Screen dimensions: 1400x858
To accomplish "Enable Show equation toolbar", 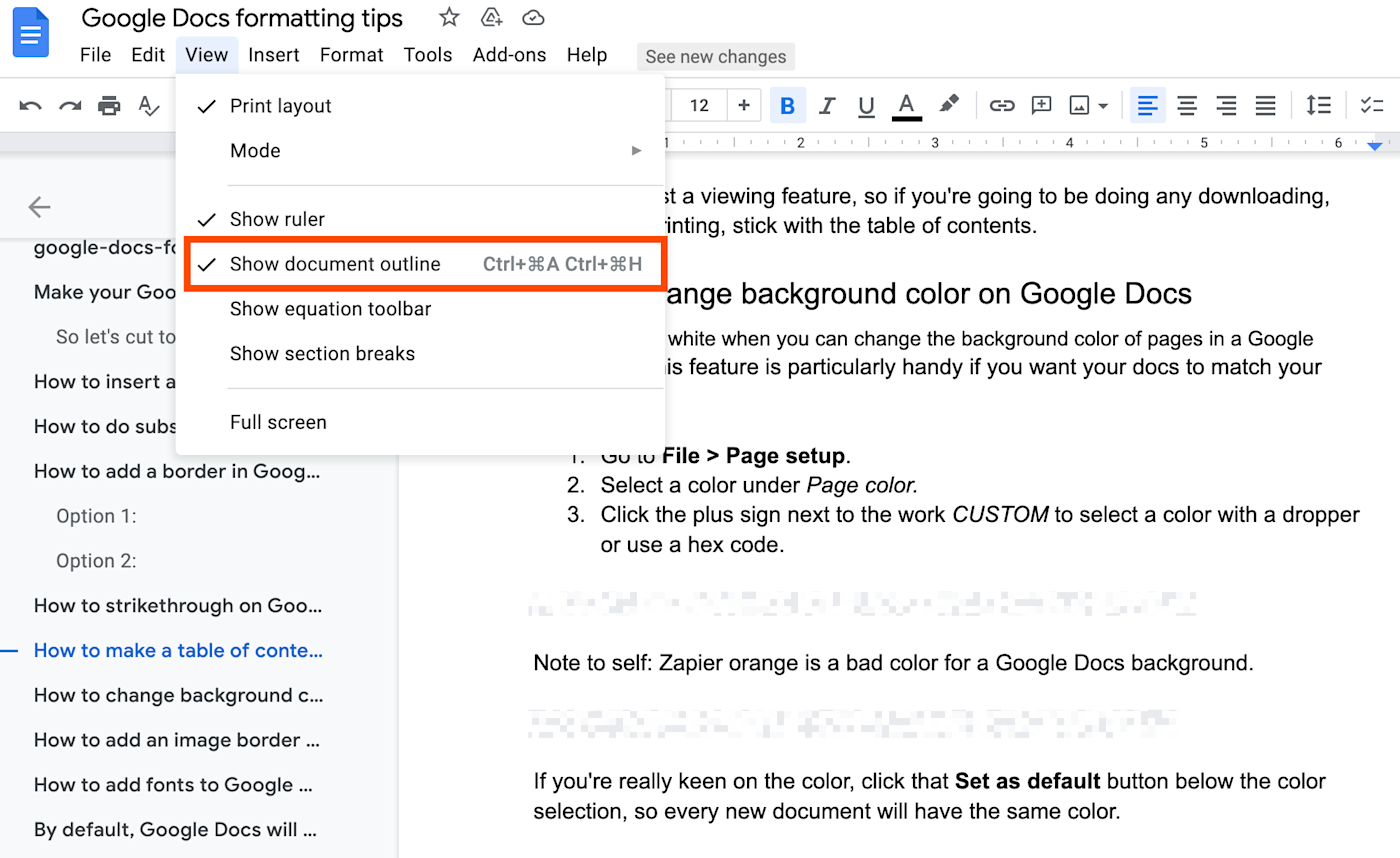I will coord(420,309).
